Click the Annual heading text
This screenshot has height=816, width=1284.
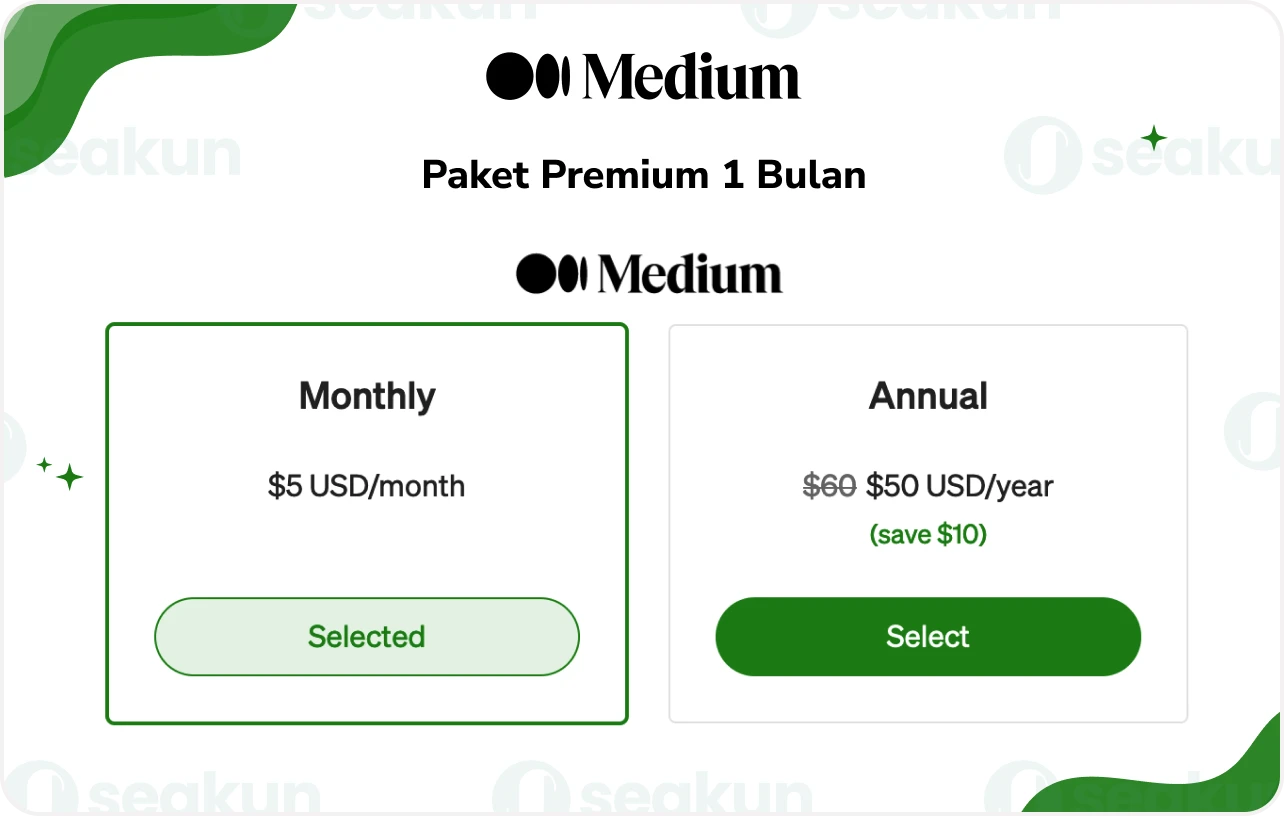click(928, 396)
